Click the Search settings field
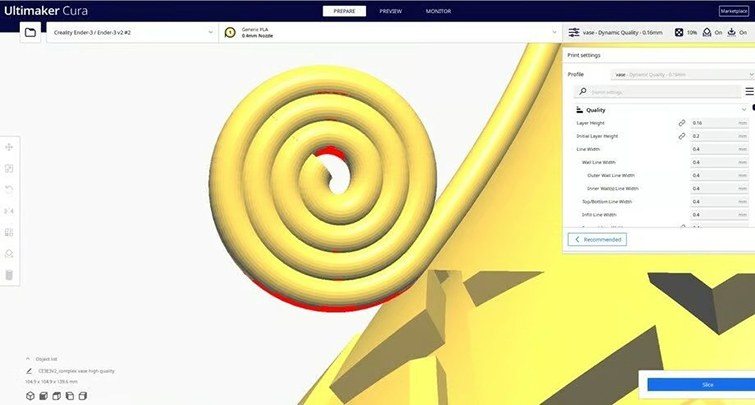The width and height of the screenshot is (755, 405). point(657,91)
